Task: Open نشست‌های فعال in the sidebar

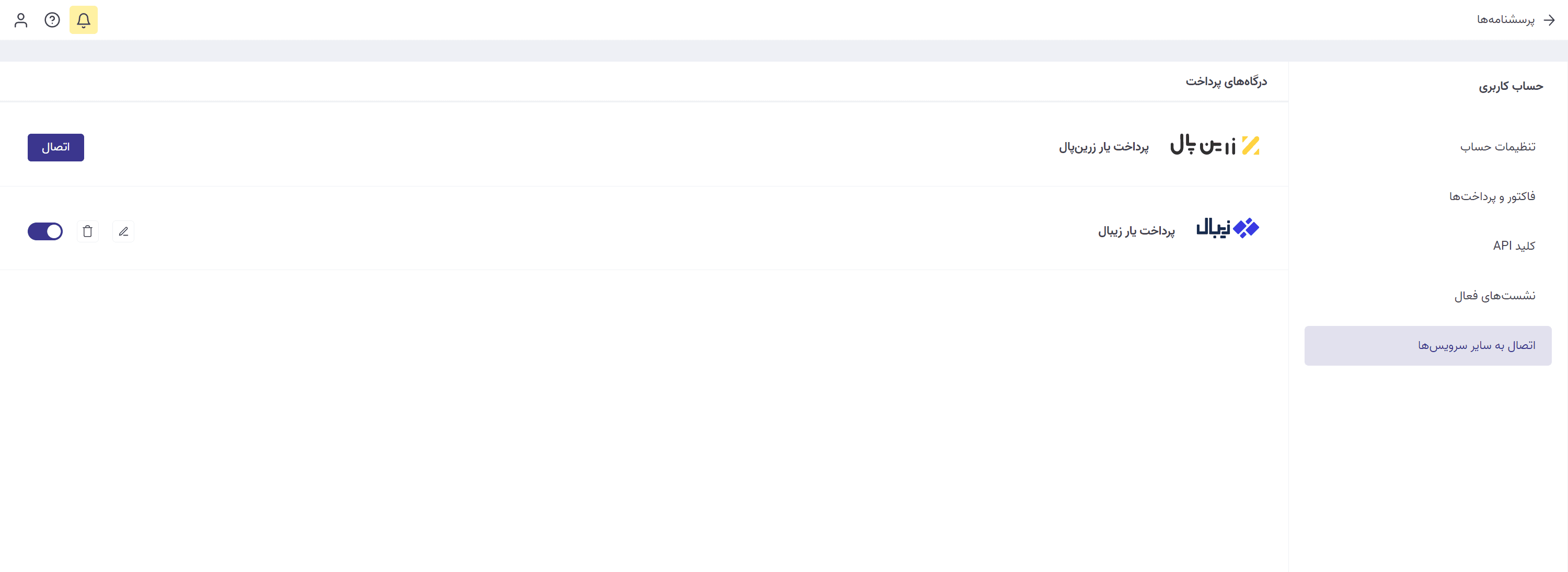Action: pyautogui.click(x=1494, y=296)
